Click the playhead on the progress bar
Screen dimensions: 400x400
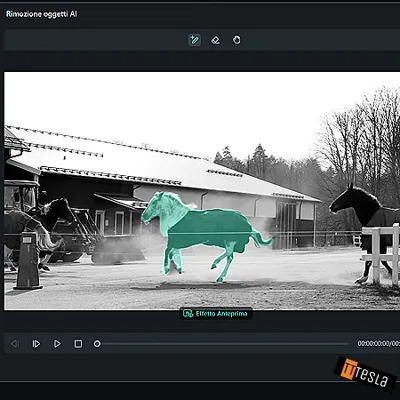tap(97, 344)
